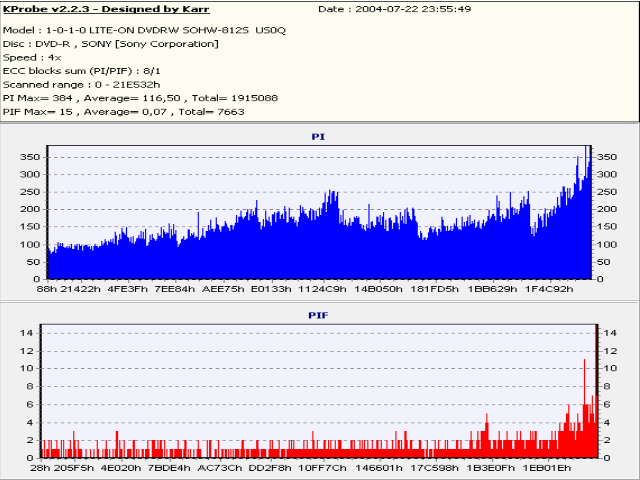Click inside the blue PI error graph

click(320, 212)
